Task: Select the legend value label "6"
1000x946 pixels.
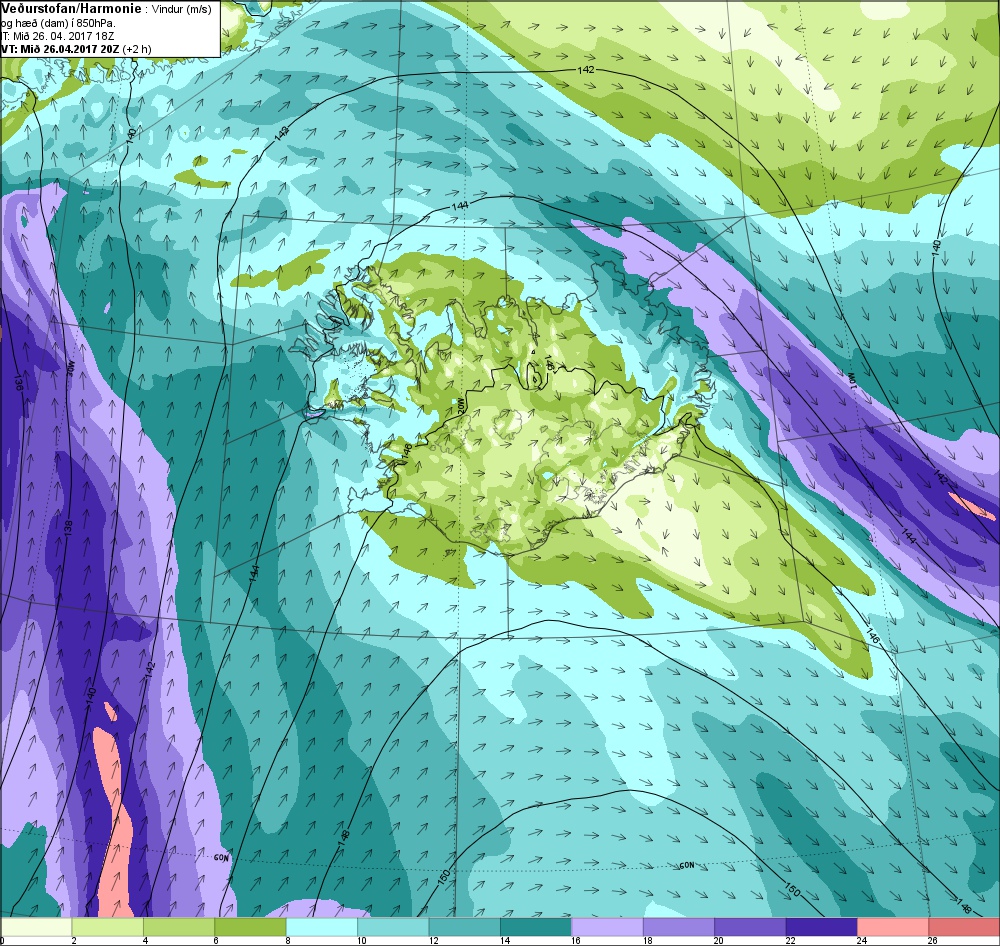Action: [216, 940]
